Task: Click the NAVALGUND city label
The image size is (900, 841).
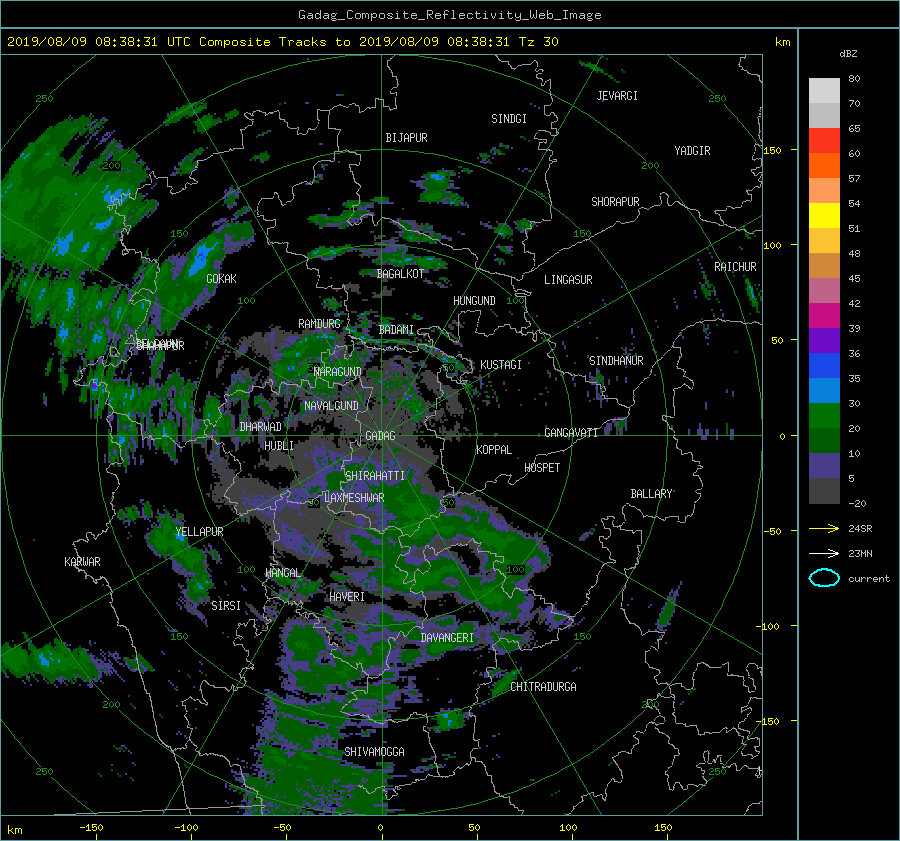Action: (331, 406)
